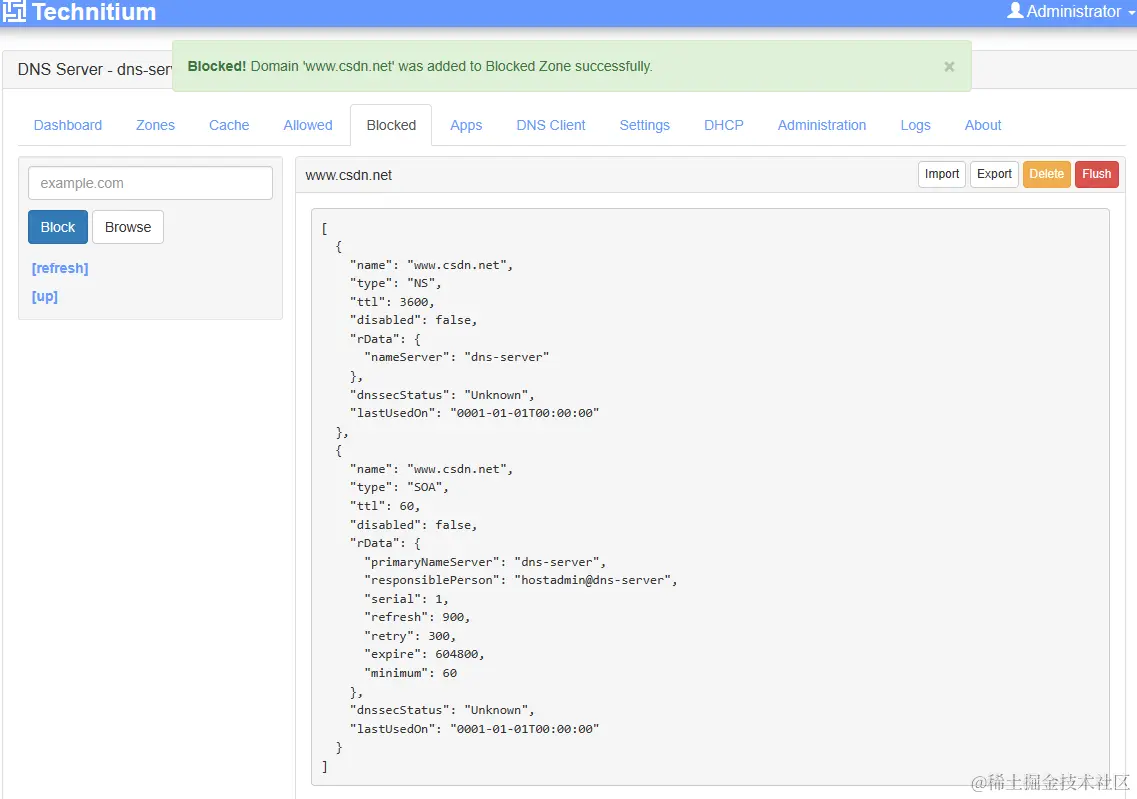Screen dimensions: 1137x799
Task: Click the "ttl": 3600 line
Action: 392,302
